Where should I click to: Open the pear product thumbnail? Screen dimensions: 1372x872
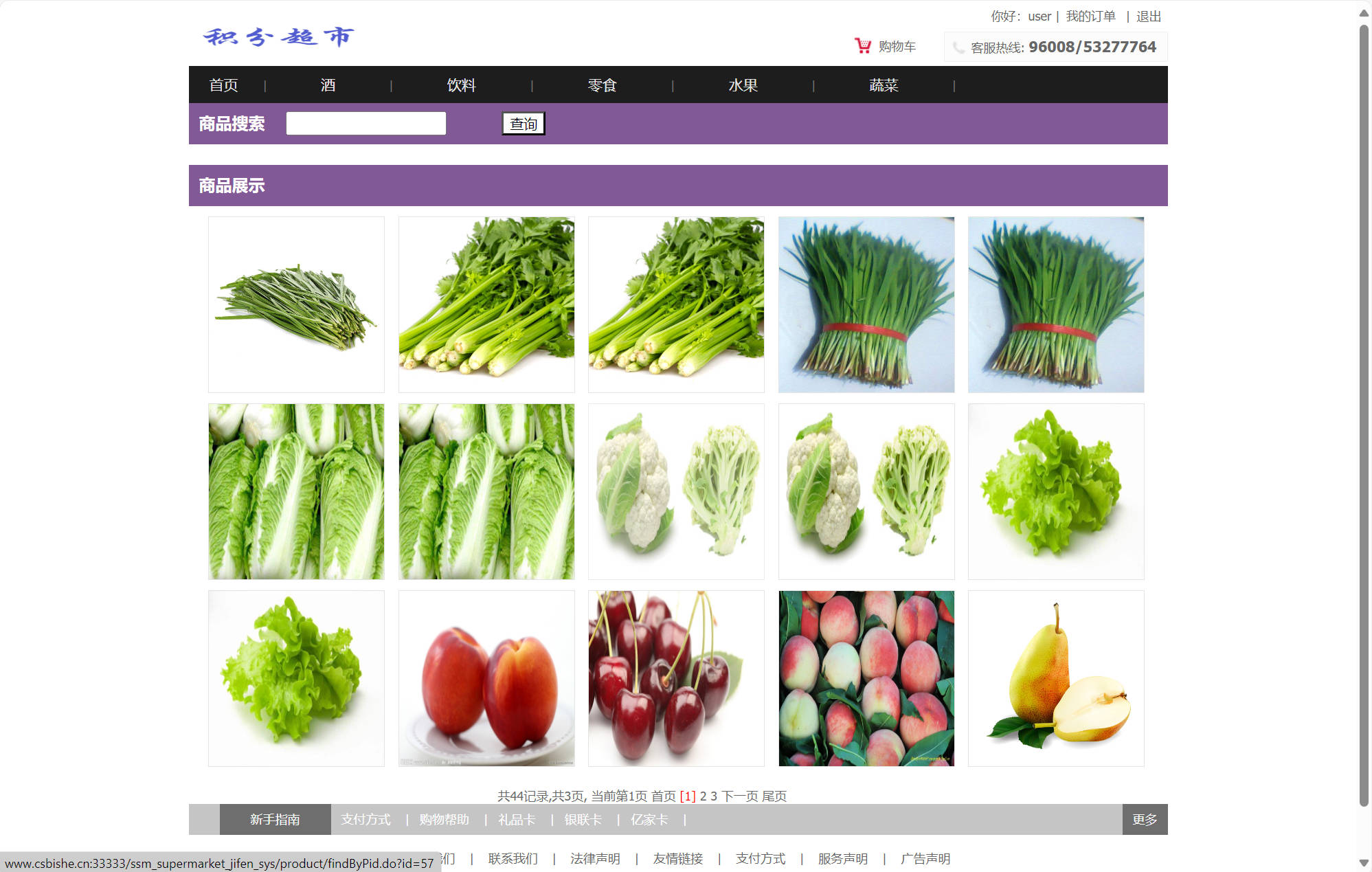[1055, 678]
